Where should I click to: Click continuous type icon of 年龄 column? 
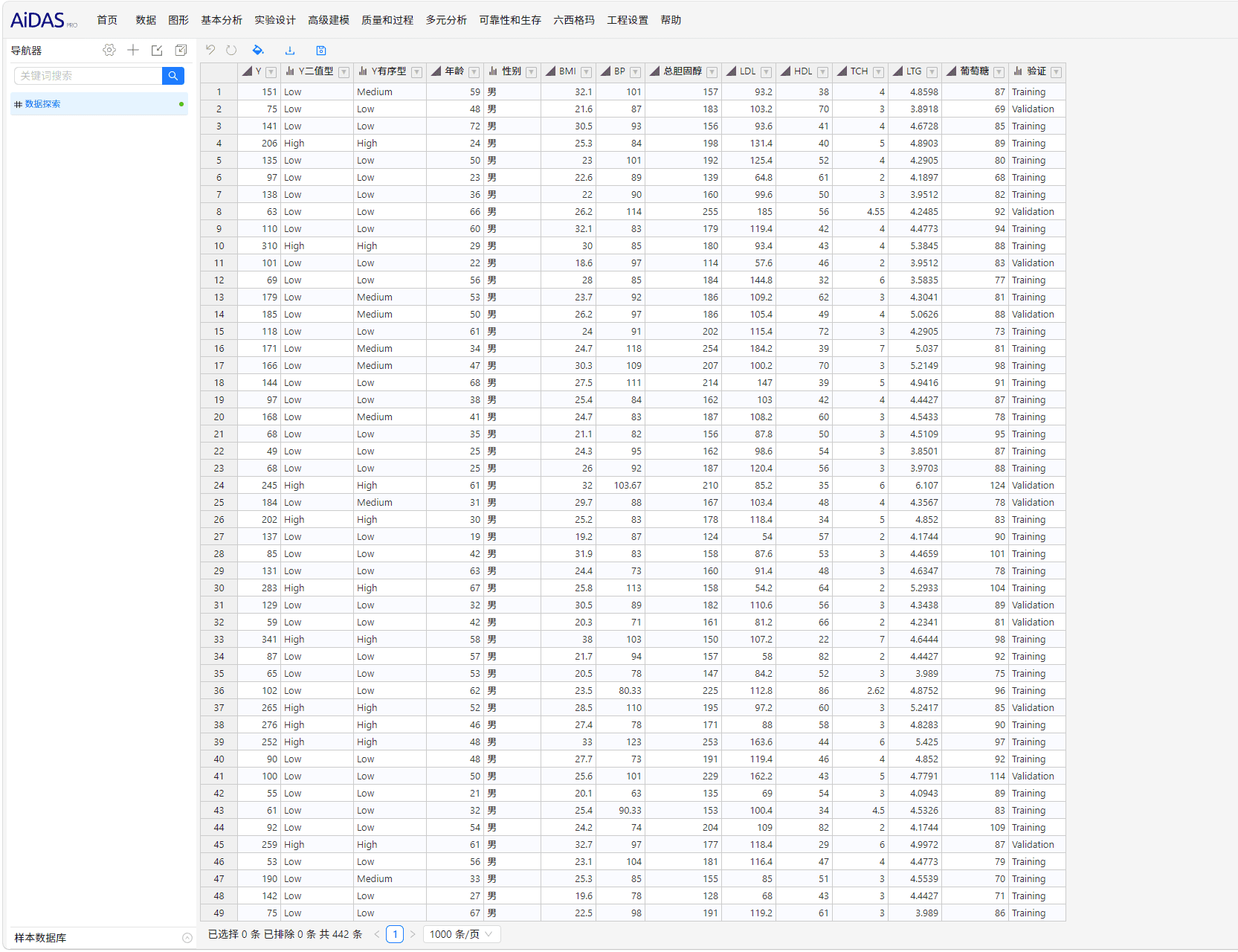pyautogui.click(x=436, y=71)
